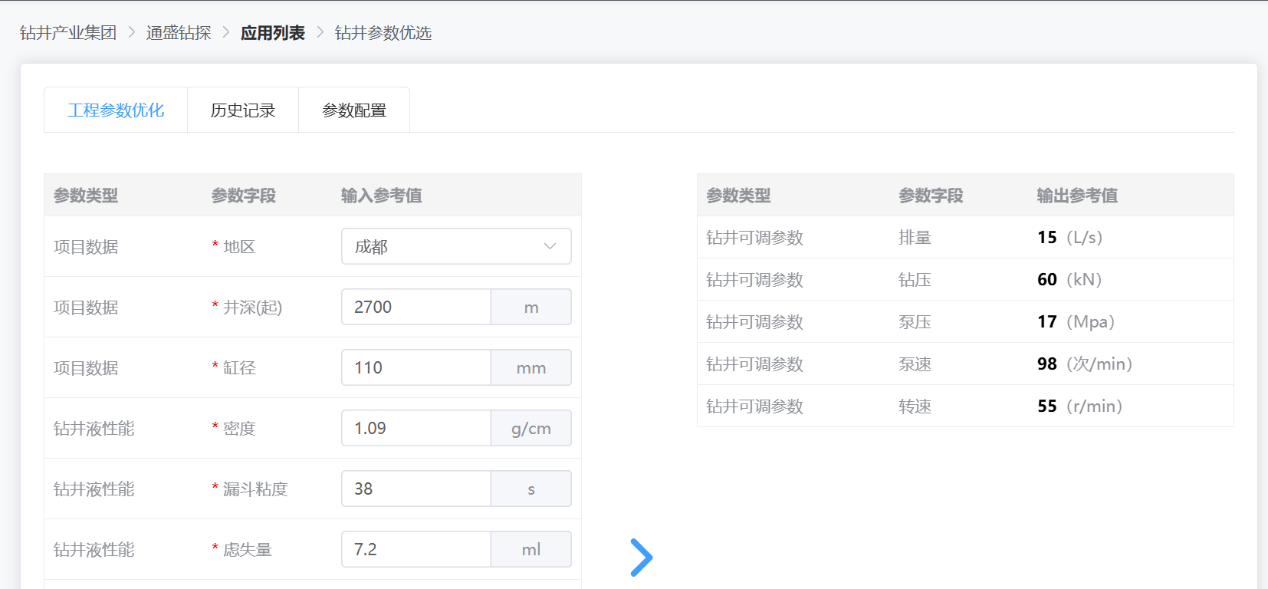Click the blue right arrow icon
This screenshot has height=589, width=1268.
(x=641, y=557)
